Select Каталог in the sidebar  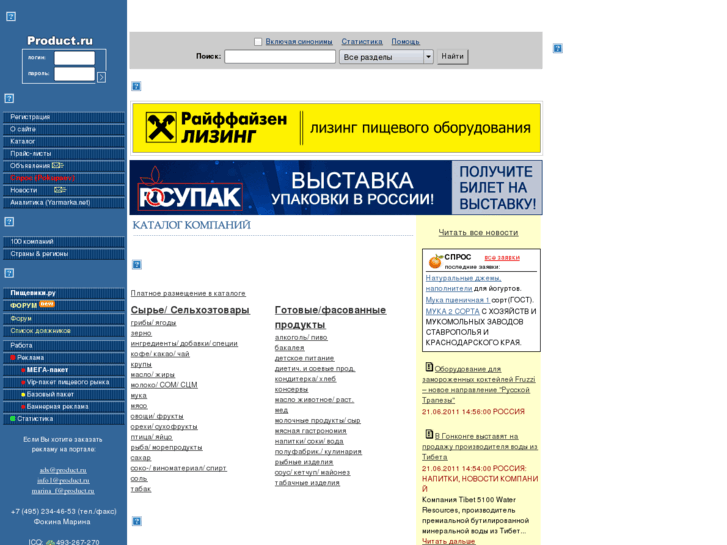tap(64, 141)
